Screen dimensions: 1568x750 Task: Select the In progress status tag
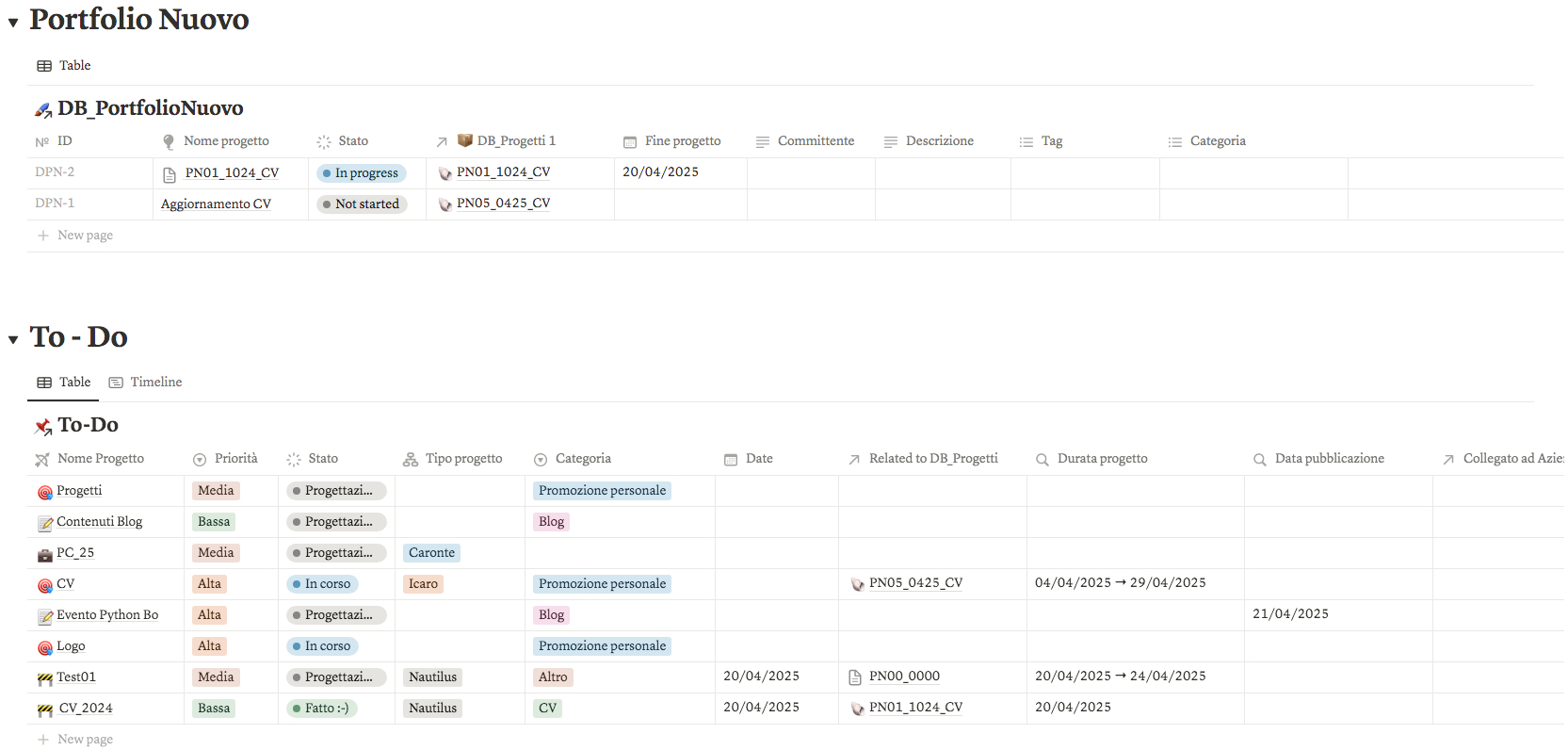click(361, 173)
